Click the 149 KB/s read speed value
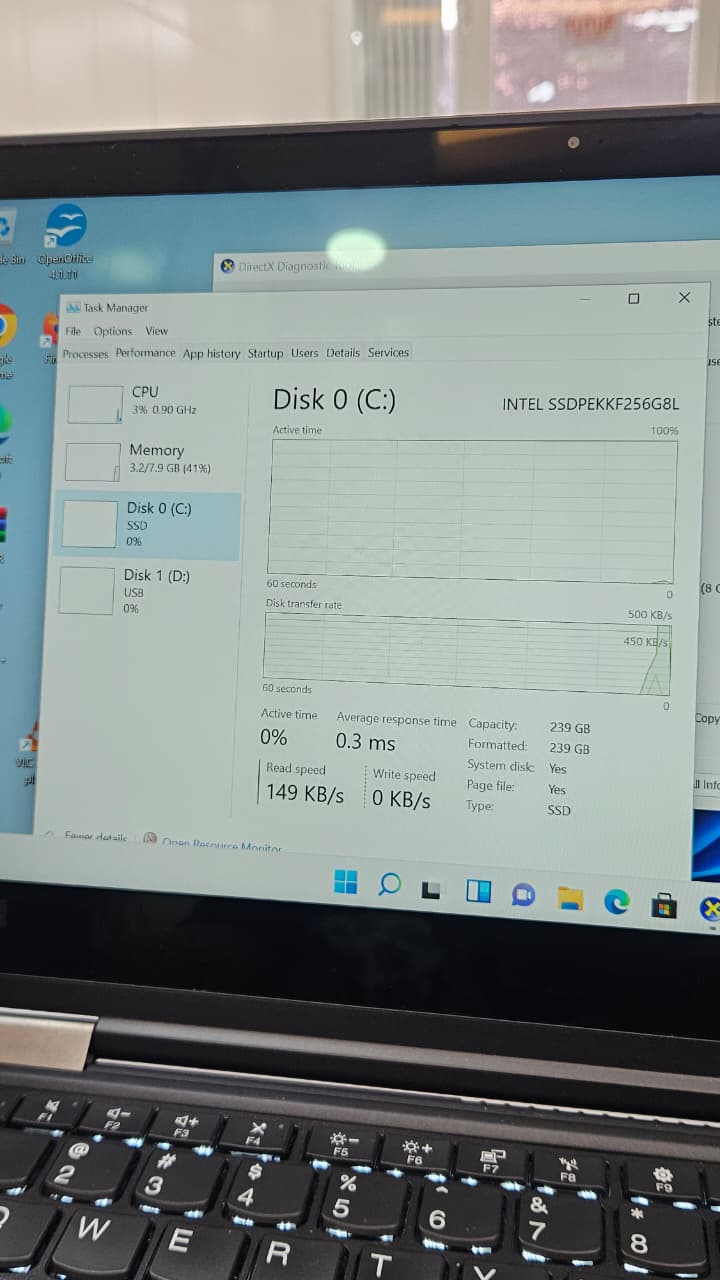The image size is (720, 1280). pos(305,795)
